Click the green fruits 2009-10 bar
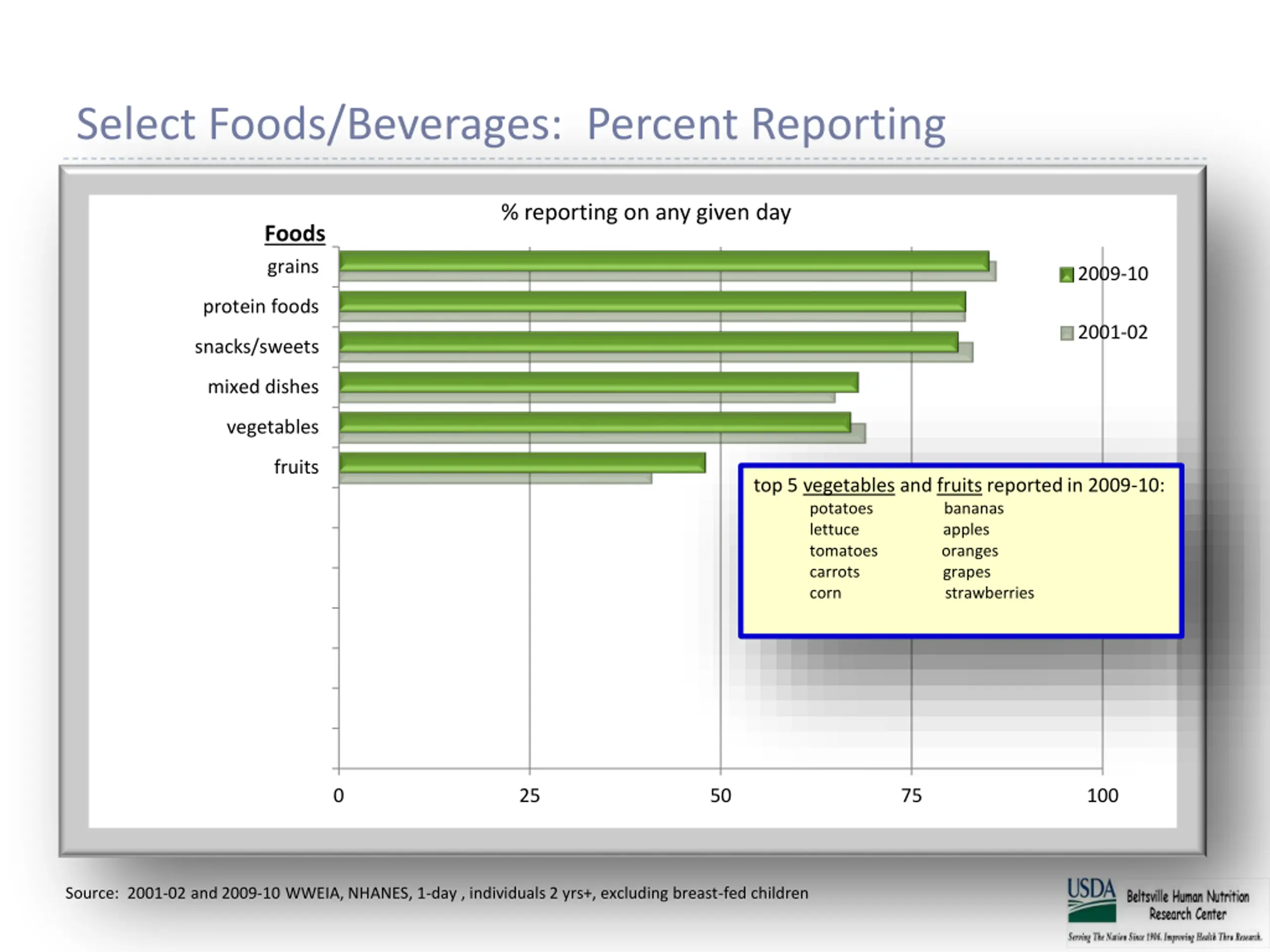The width and height of the screenshot is (1270, 952). coord(521,463)
